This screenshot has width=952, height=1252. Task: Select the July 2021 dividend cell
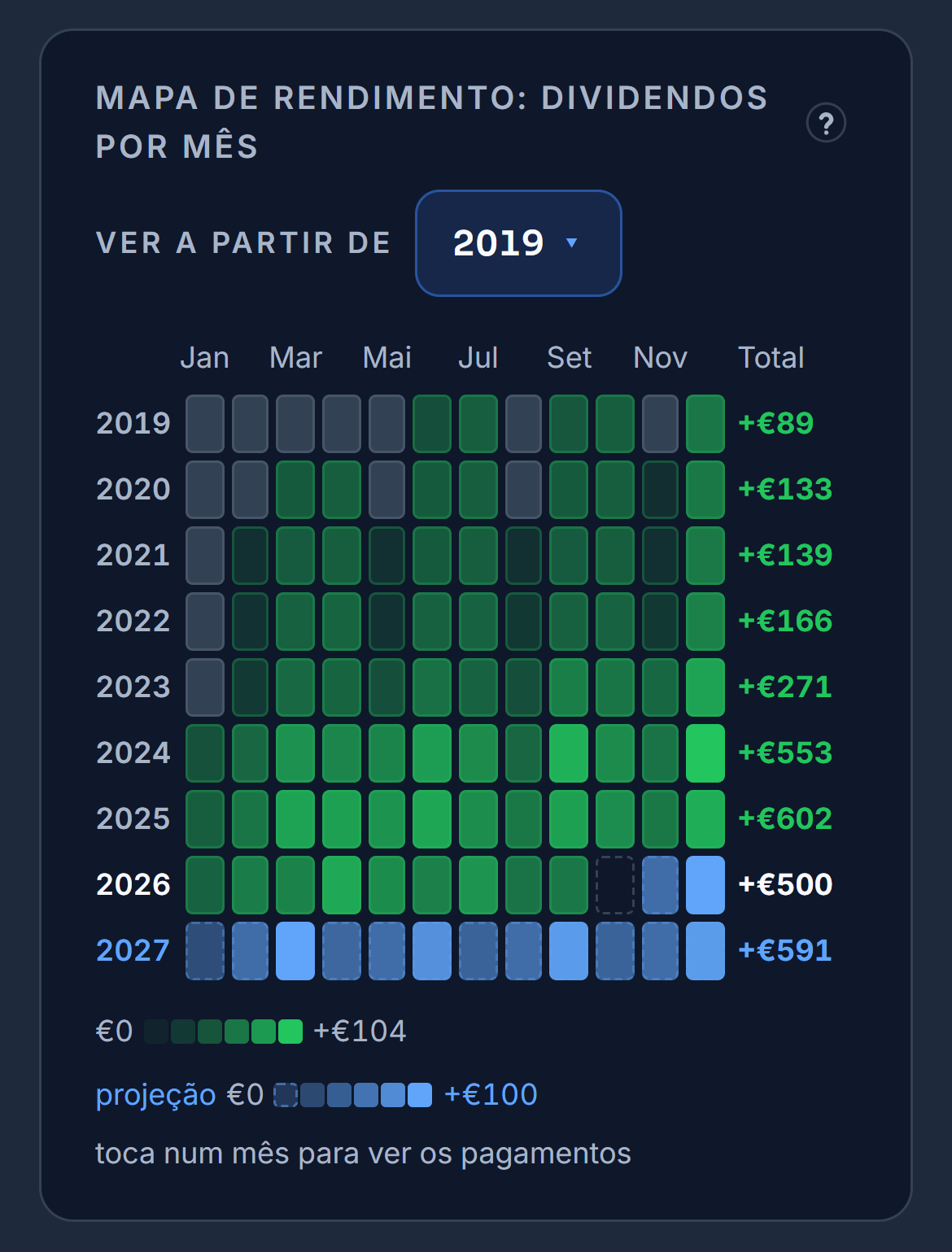[x=478, y=556]
